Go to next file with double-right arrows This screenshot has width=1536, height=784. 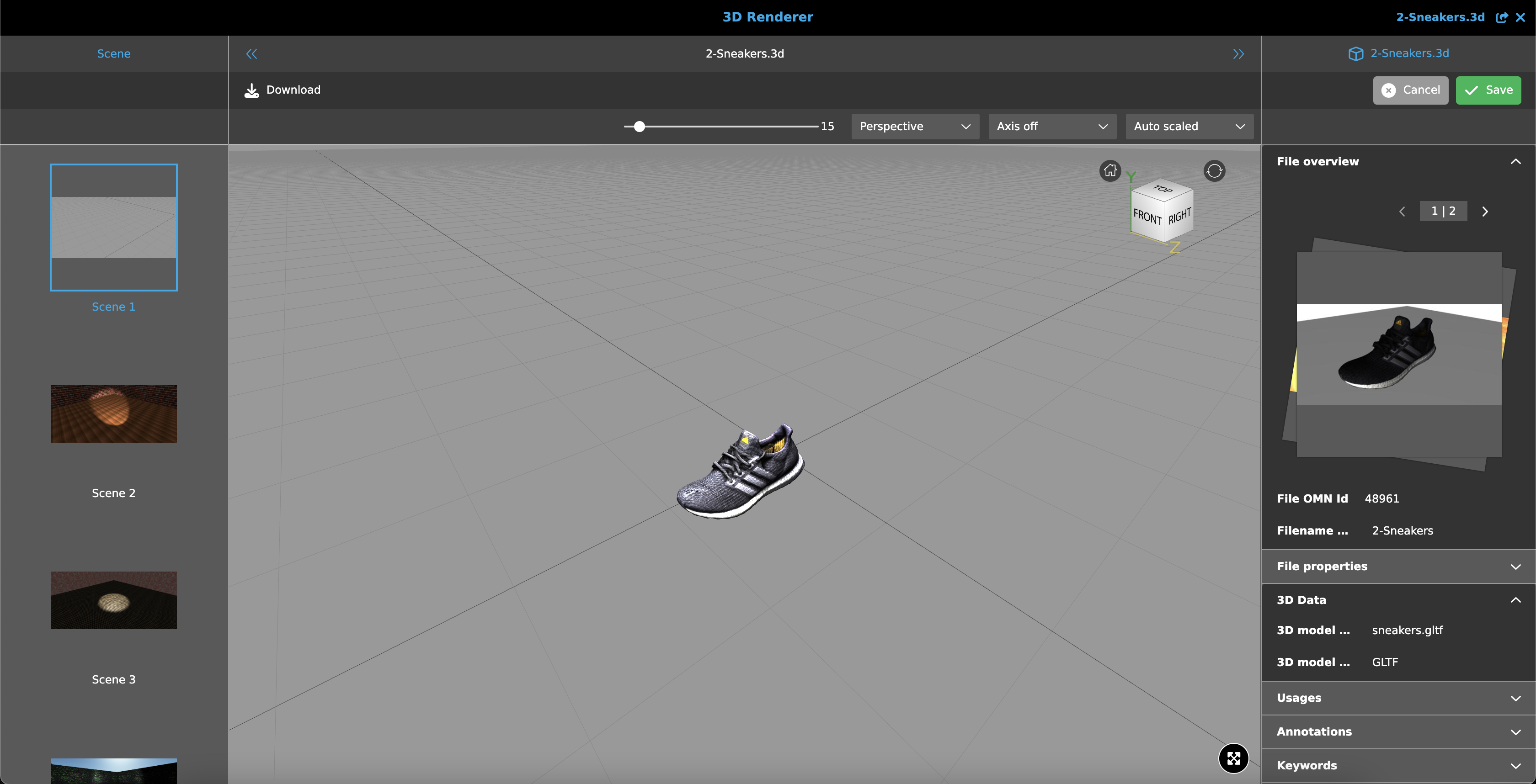point(1238,53)
